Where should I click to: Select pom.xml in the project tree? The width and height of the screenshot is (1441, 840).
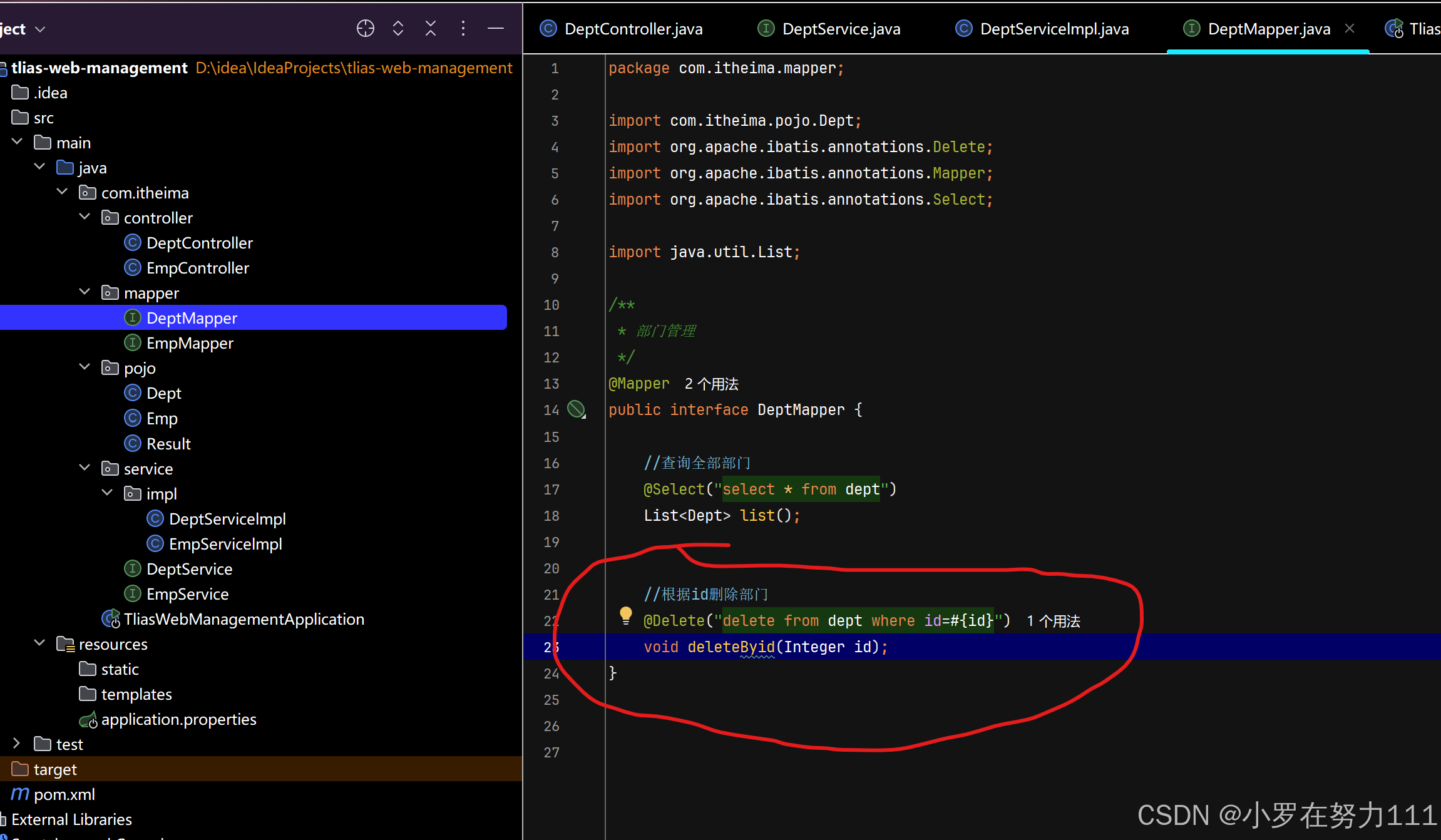pos(64,794)
